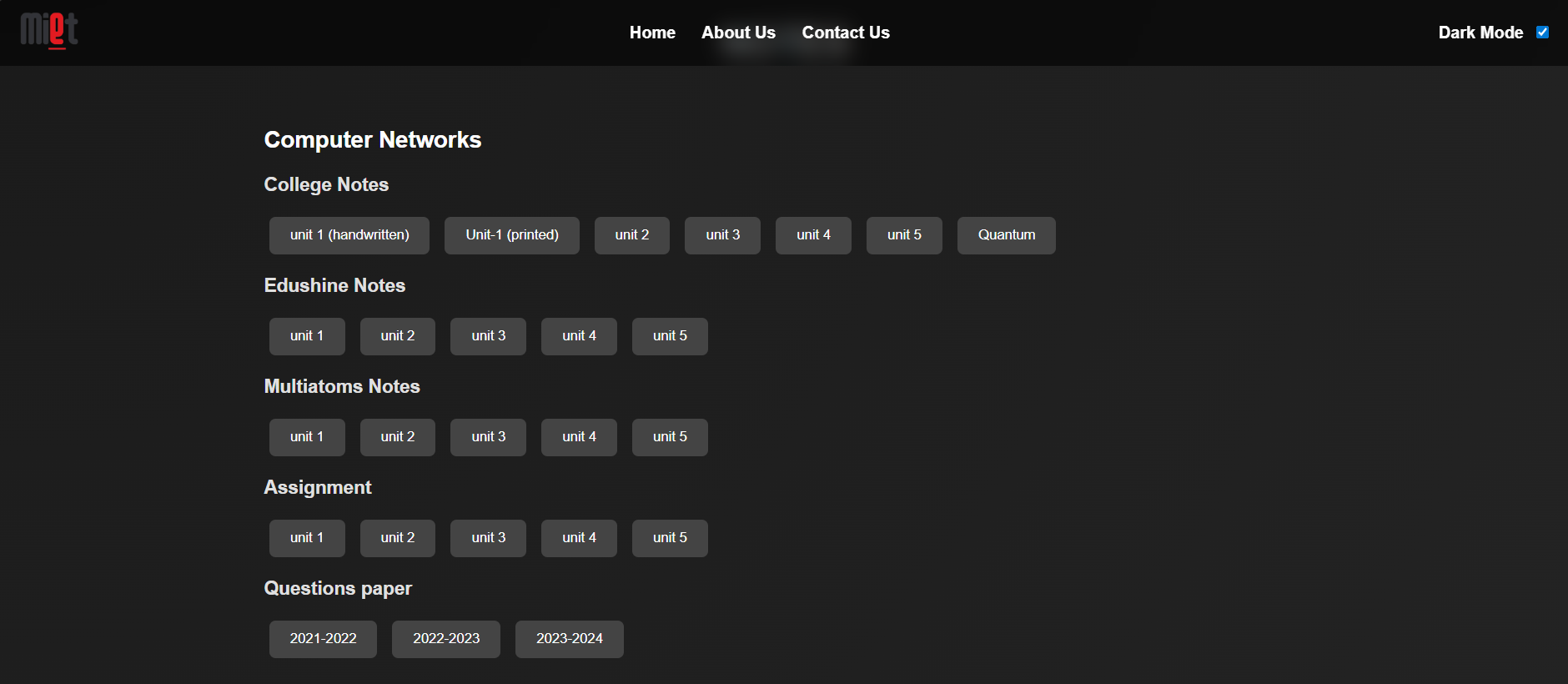1568x684 pixels.
Task: Open Multiatoms Notes unit 4
Action: 579,437
